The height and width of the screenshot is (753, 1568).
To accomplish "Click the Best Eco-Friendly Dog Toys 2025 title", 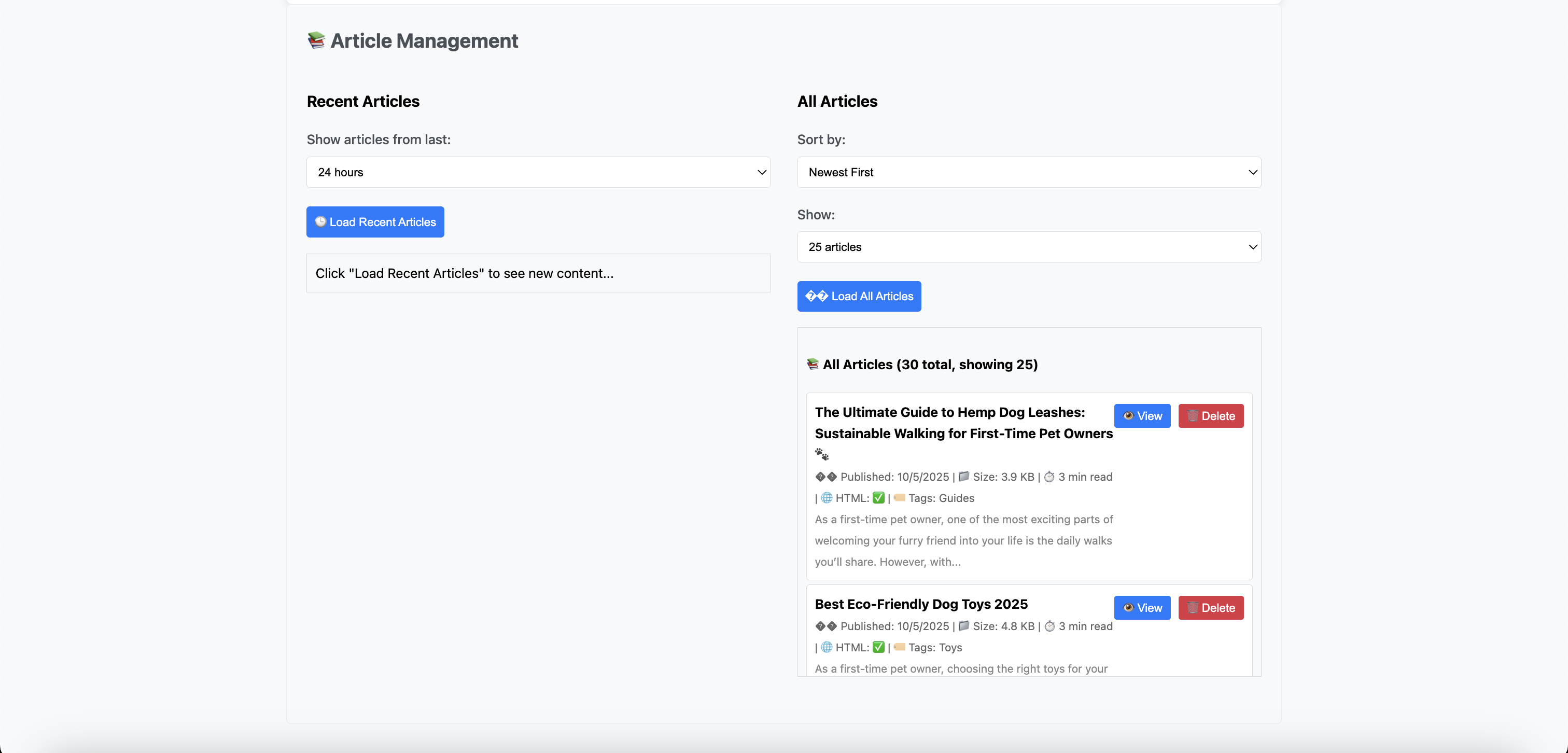I will point(921,604).
